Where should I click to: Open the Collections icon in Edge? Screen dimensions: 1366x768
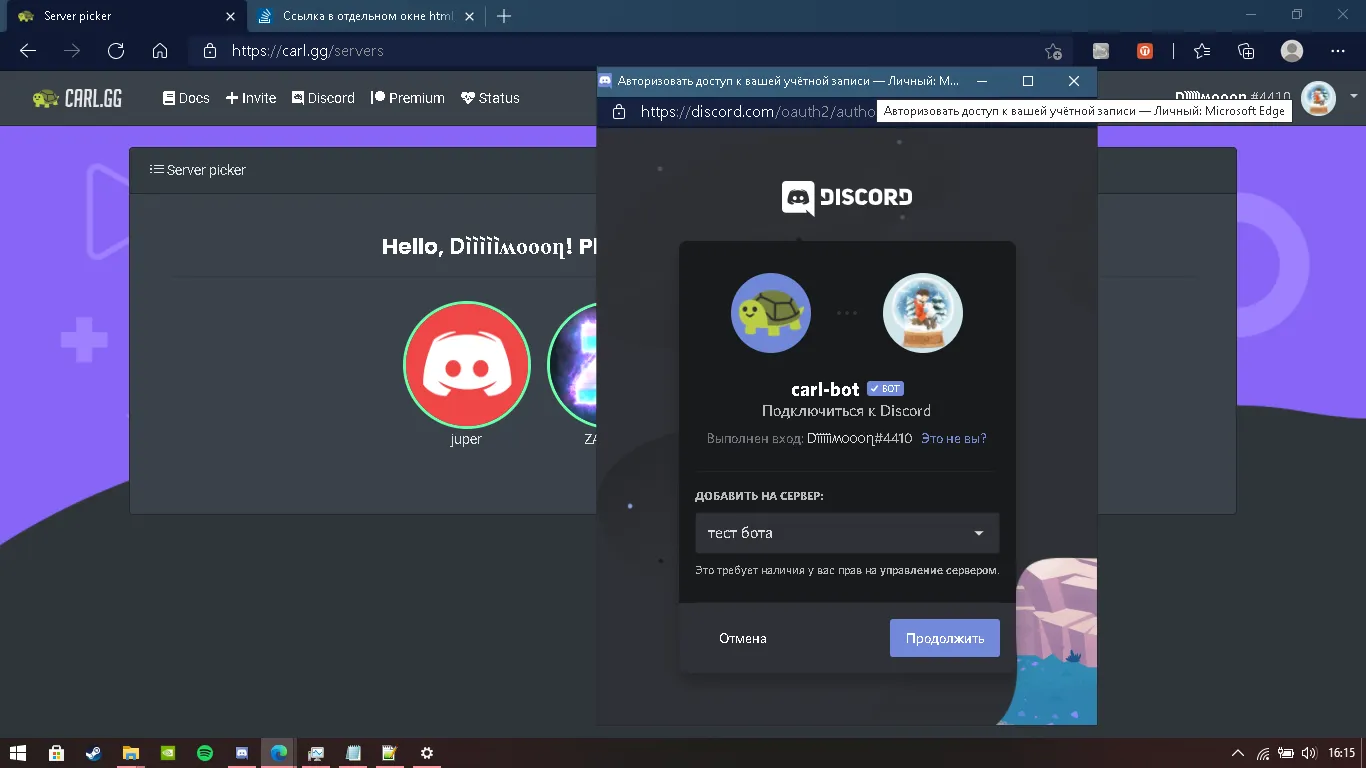coord(1246,51)
